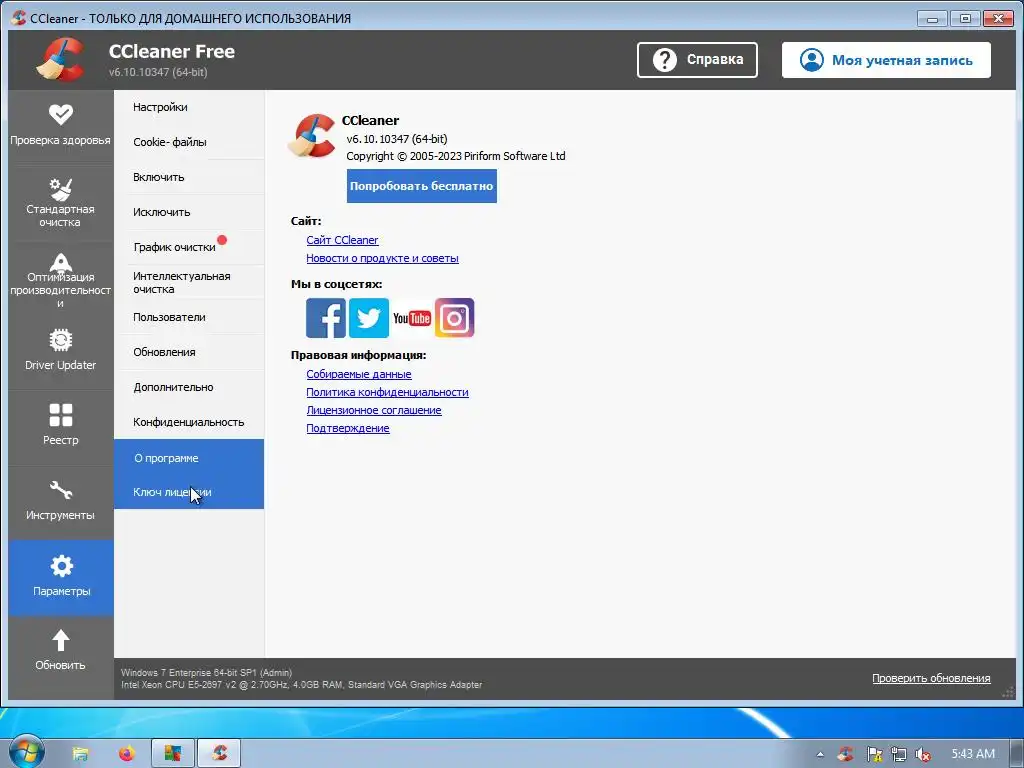Open Новости о продукте и советы link
Viewport: 1024px width, 768px height.
coord(382,259)
